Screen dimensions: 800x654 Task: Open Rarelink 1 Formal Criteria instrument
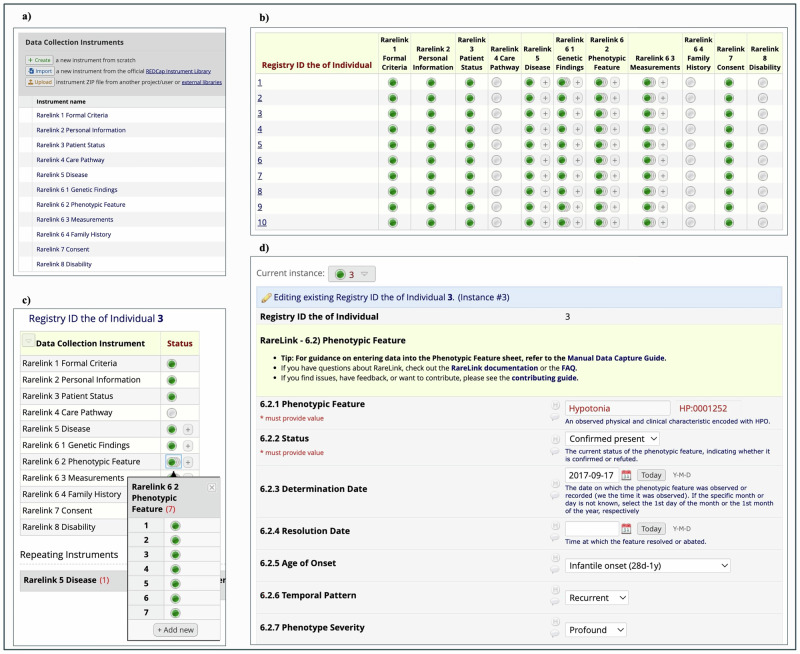pyautogui.click(x=72, y=115)
